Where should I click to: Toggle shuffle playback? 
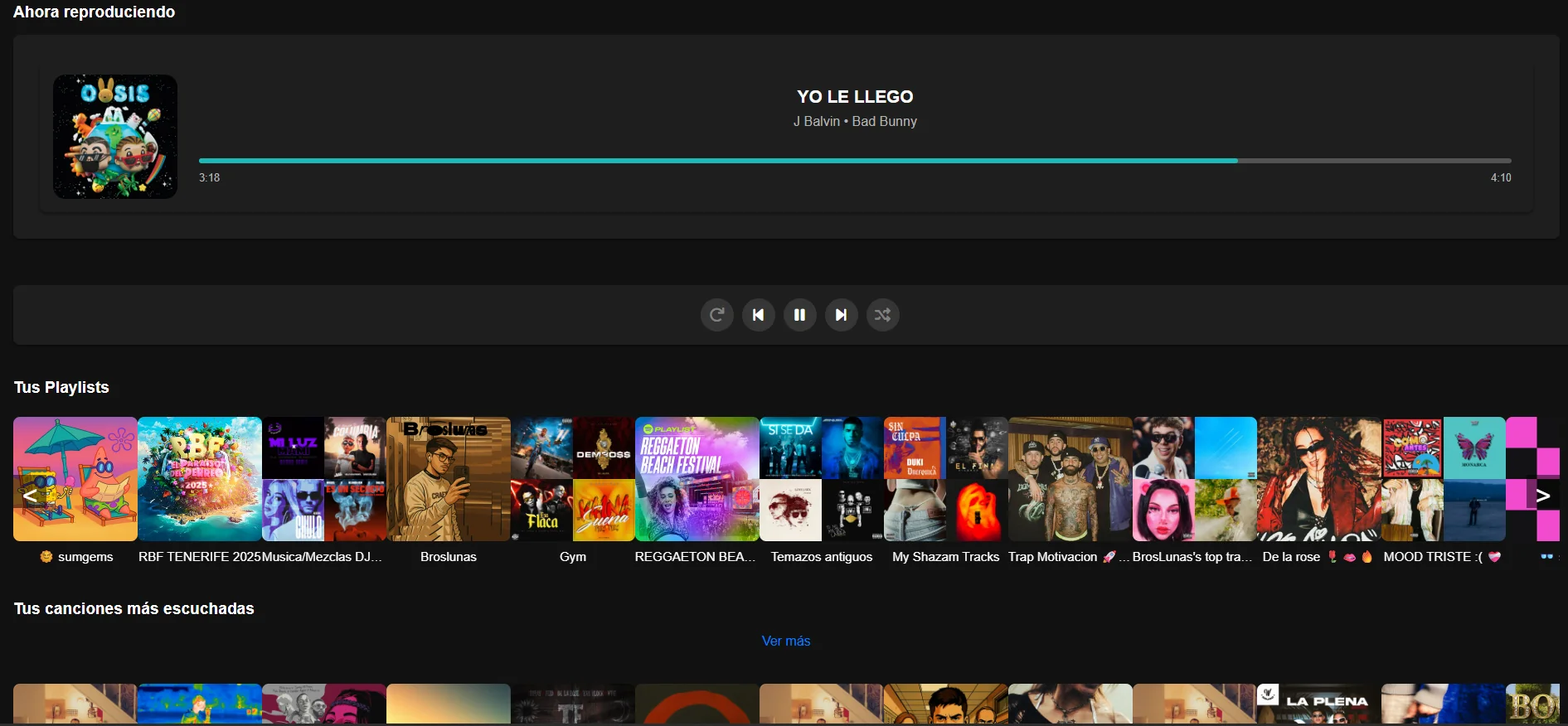point(883,315)
